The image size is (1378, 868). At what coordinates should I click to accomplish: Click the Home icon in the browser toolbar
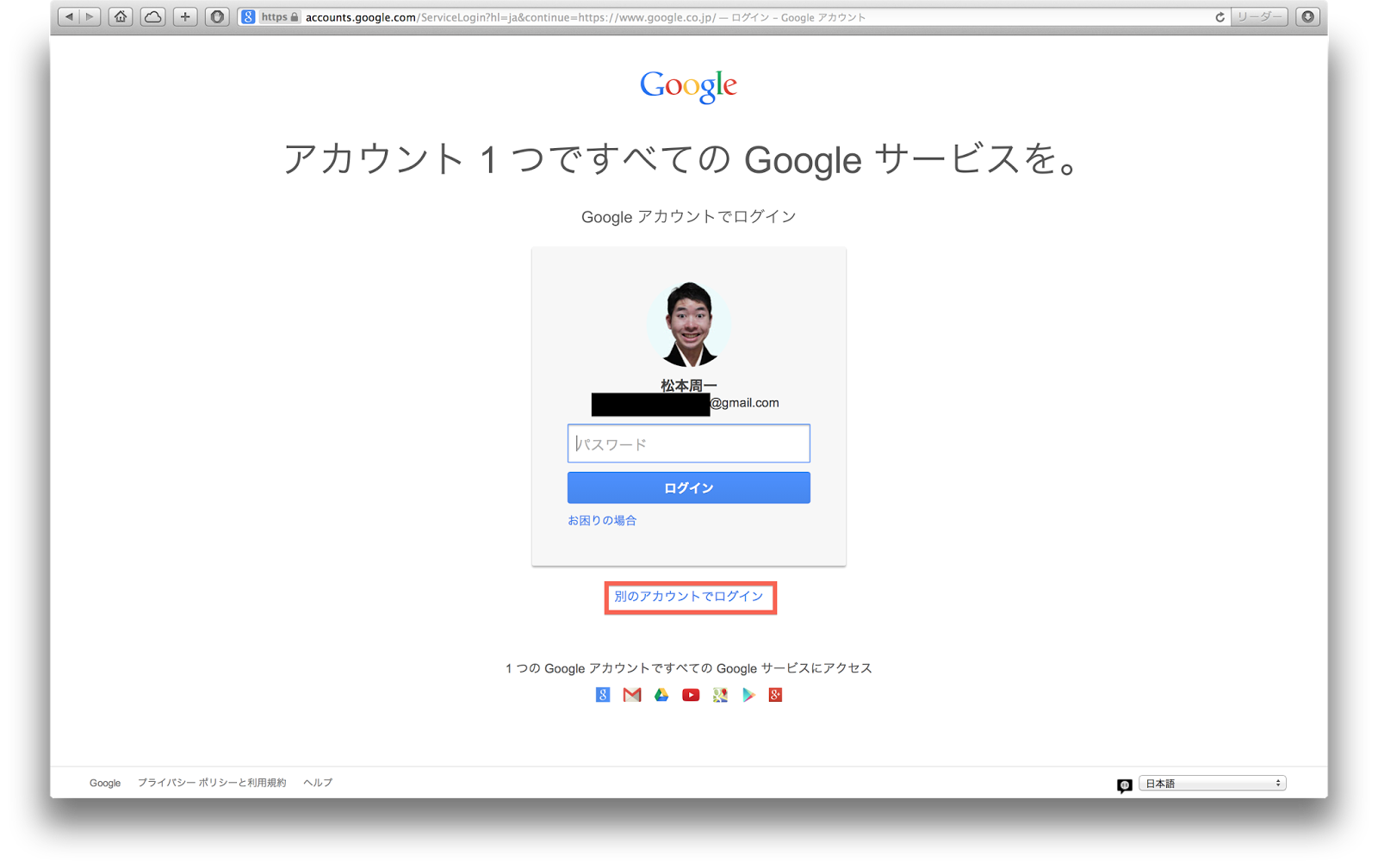[121, 15]
